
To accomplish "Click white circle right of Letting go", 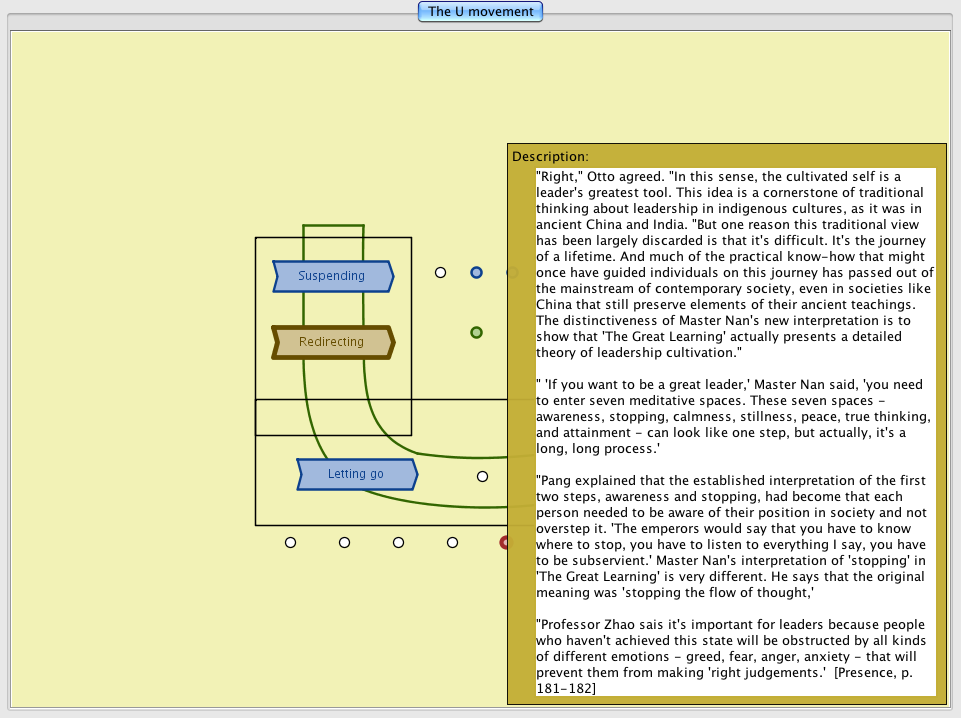I will click(482, 477).
